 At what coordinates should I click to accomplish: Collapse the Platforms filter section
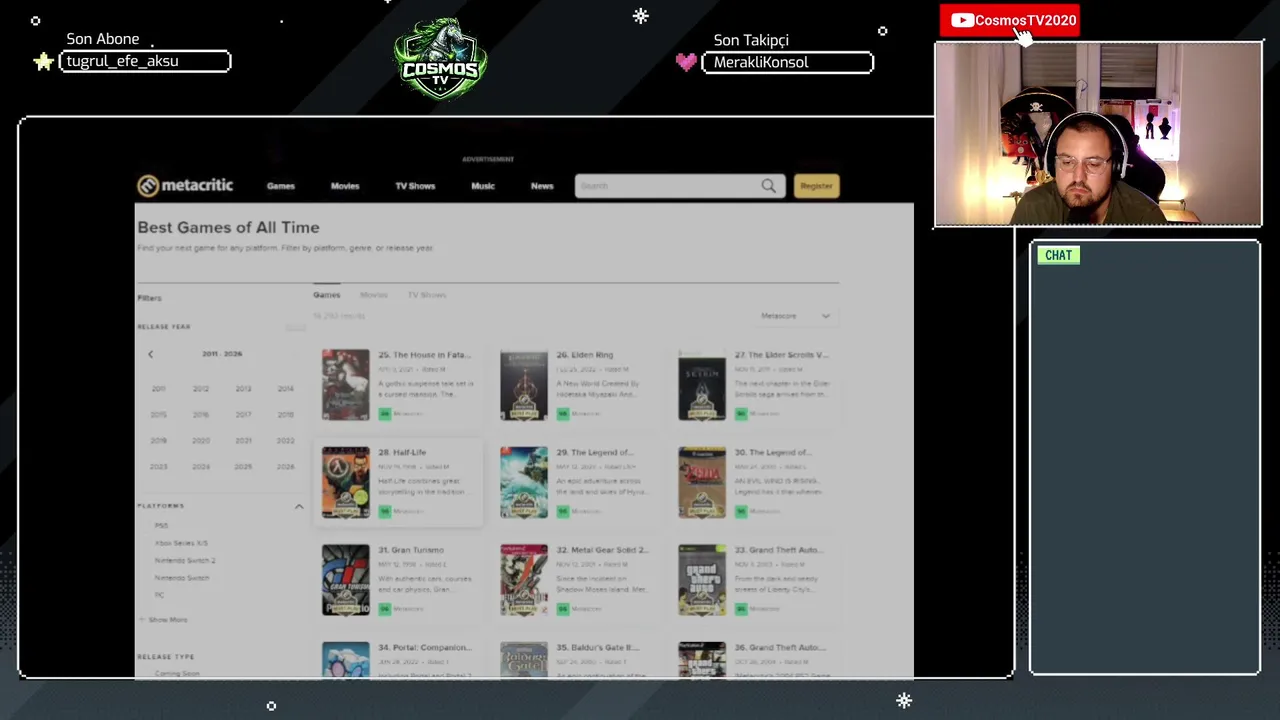click(299, 506)
